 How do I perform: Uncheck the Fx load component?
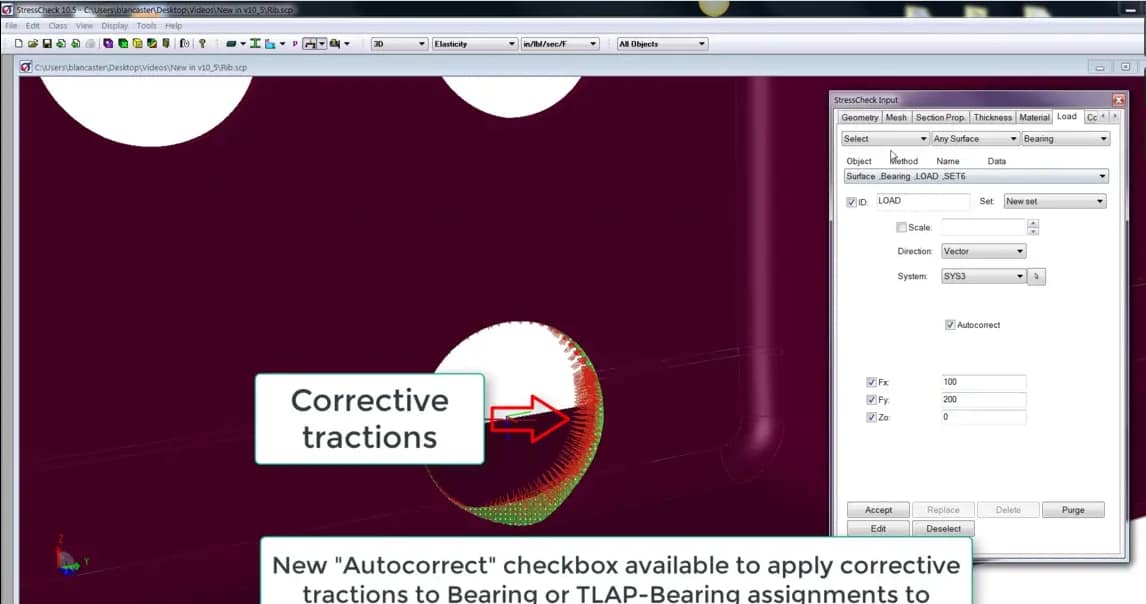(x=871, y=382)
